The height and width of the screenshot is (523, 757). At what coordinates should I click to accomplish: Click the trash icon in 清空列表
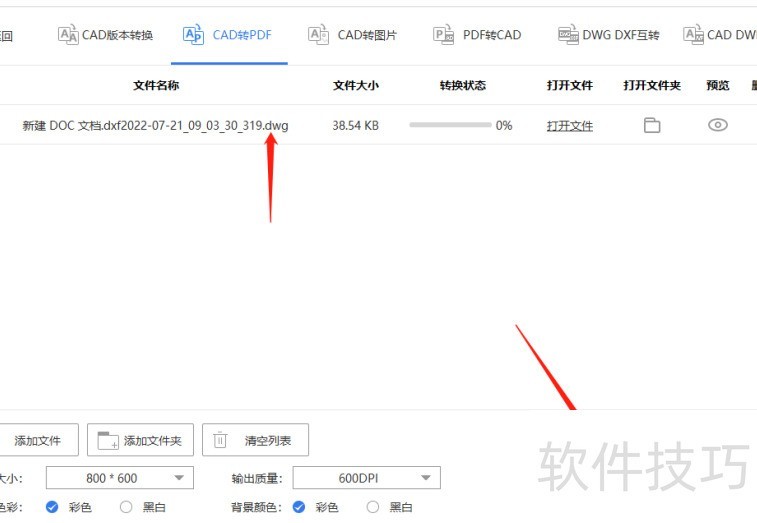pos(220,440)
